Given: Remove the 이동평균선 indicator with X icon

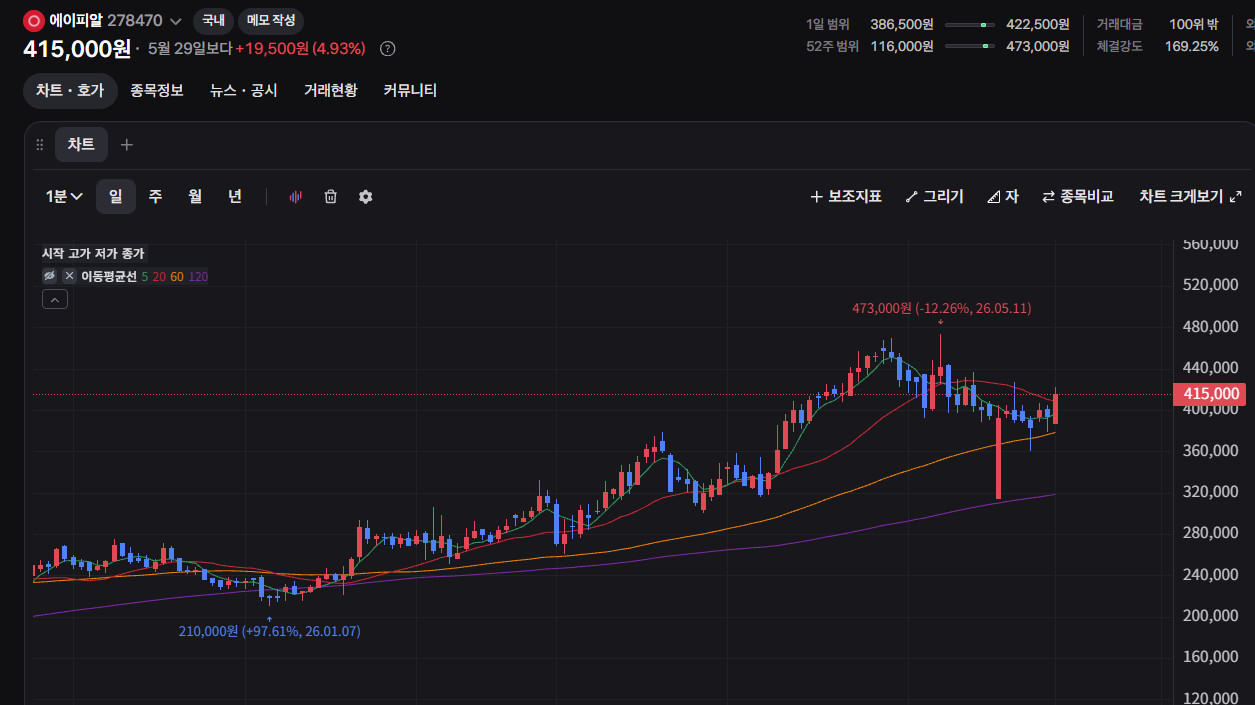Looking at the screenshot, I should coord(69,276).
